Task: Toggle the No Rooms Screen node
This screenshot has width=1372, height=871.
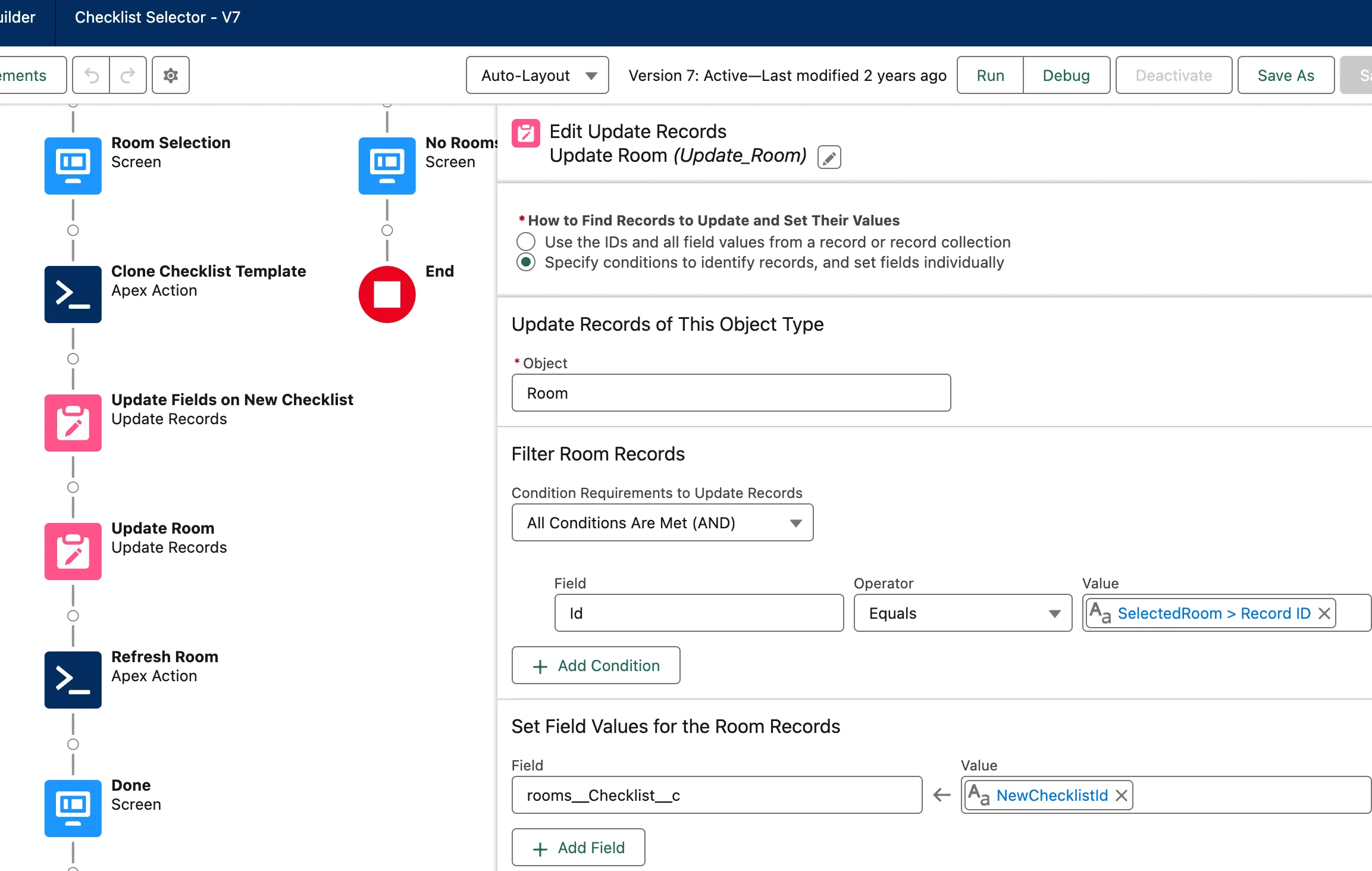Action: (x=388, y=165)
